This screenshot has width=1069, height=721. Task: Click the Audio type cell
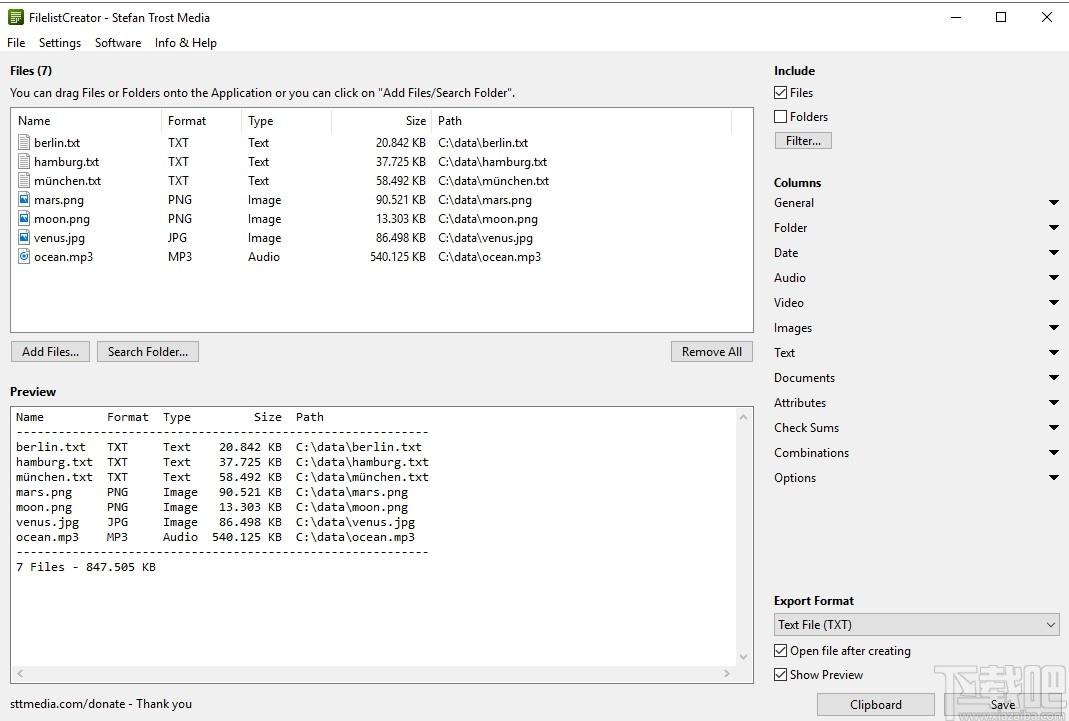pyautogui.click(x=264, y=257)
